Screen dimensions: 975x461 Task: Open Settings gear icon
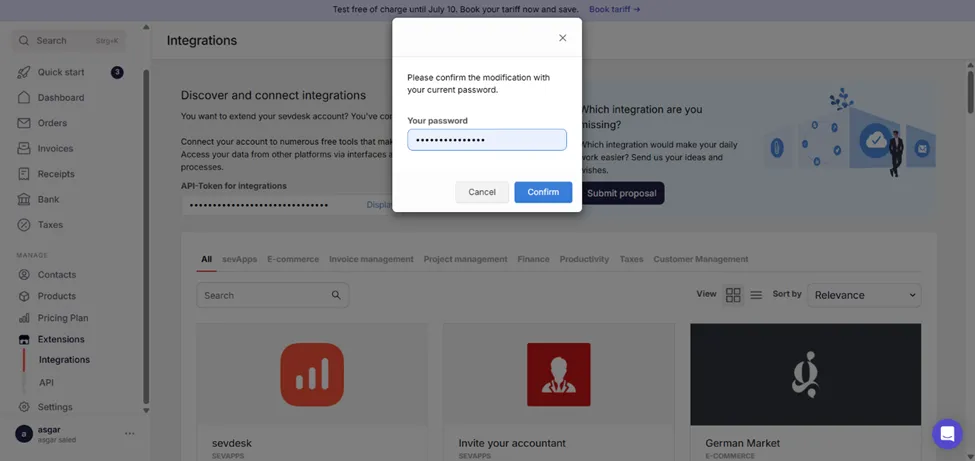coord(24,407)
